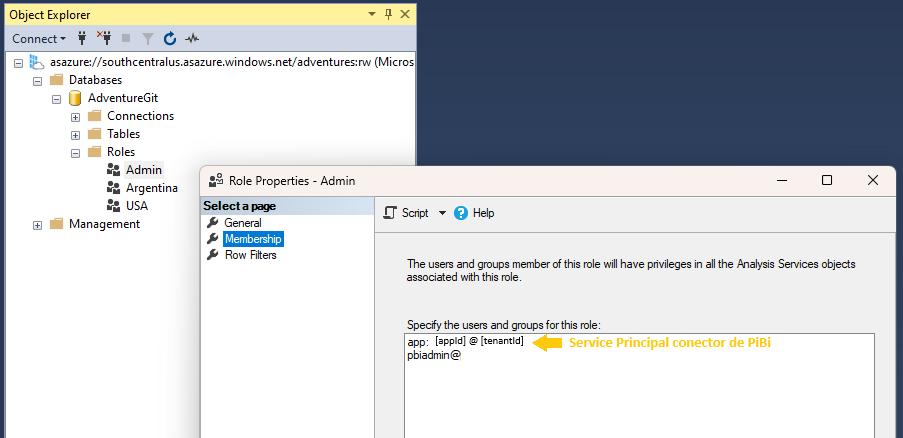Close the Role Properties dialog
The image size is (903, 438).
coord(872,180)
